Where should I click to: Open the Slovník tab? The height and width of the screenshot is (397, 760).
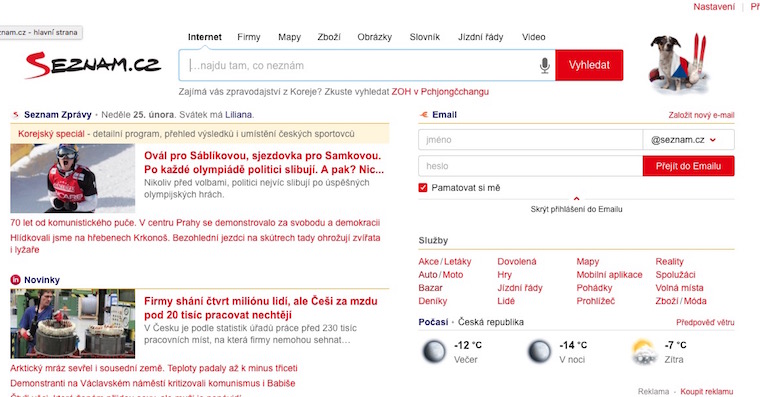[x=425, y=37]
